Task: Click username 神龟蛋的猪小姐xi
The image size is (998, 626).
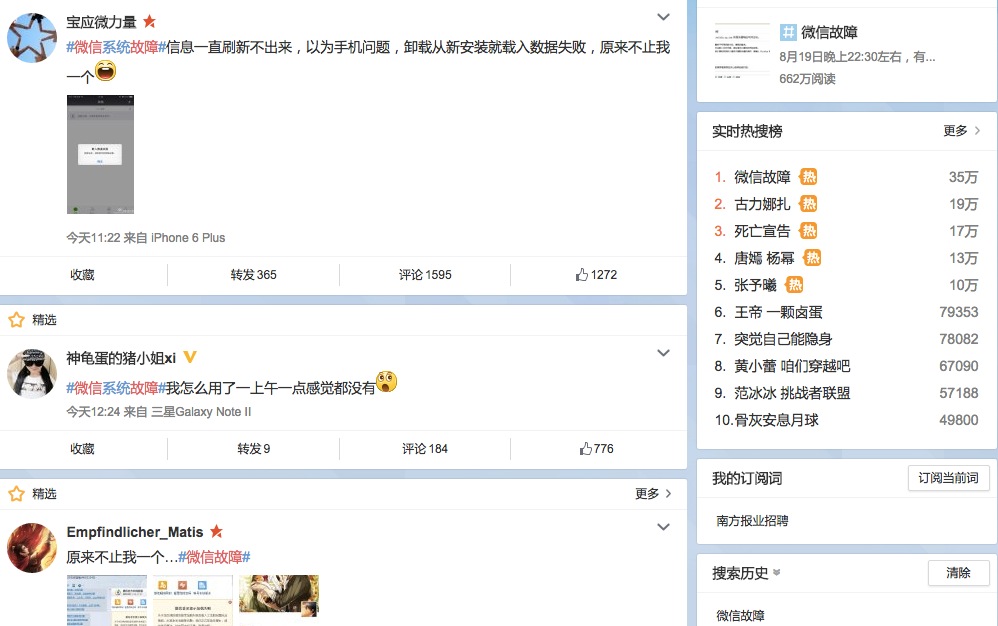Action: coord(121,358)
